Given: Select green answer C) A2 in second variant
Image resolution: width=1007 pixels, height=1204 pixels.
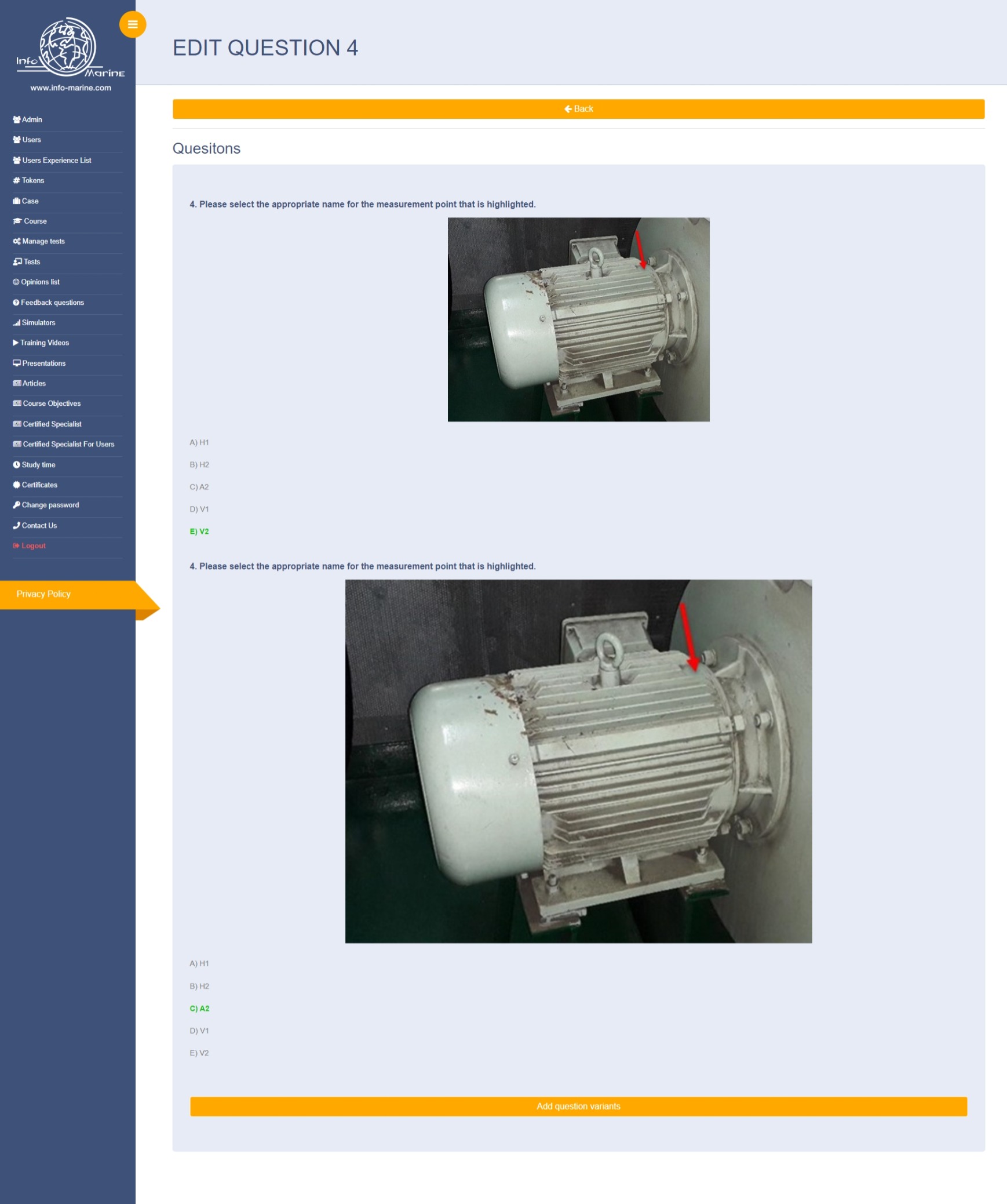Looking at the screenshot, I should tap(199, 1009).
